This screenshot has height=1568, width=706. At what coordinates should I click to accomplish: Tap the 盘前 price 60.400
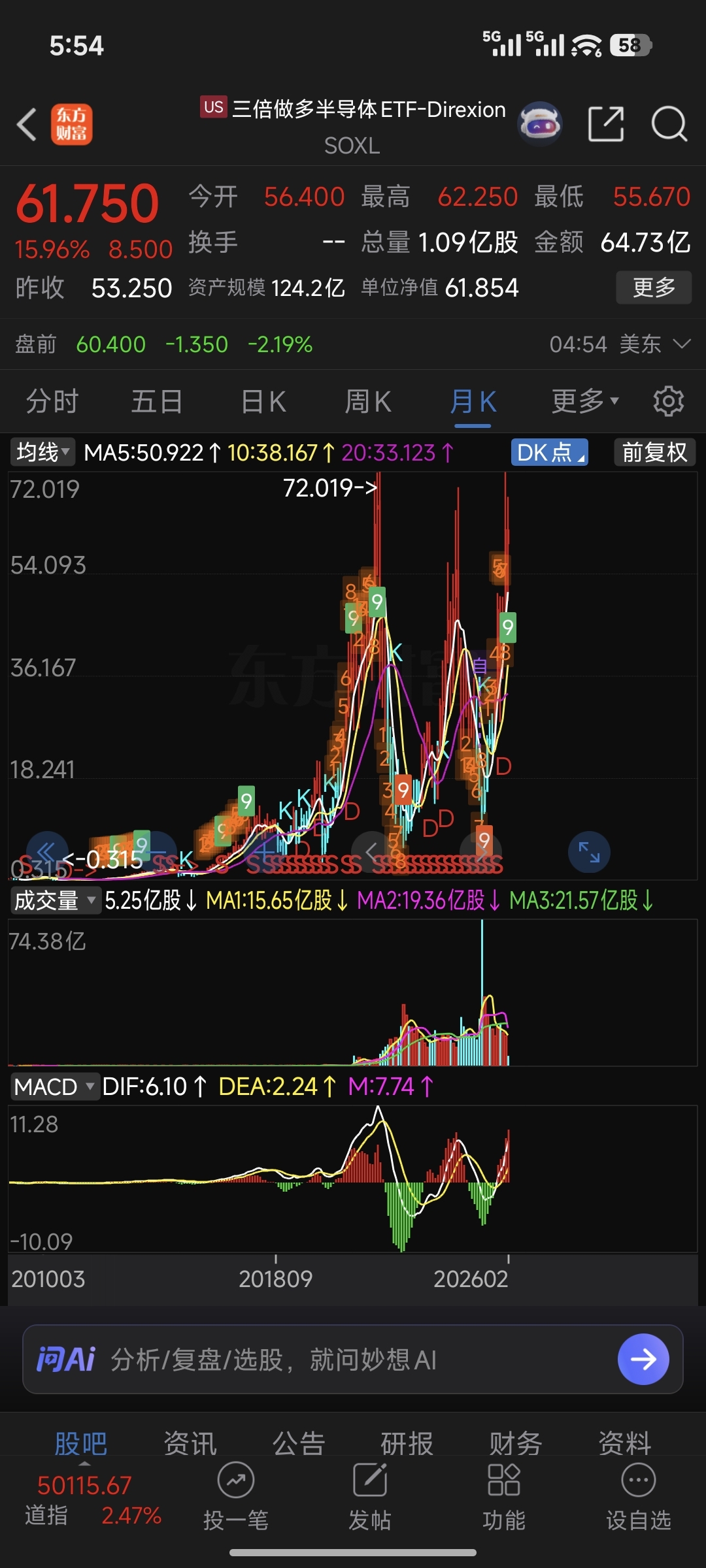110,344
